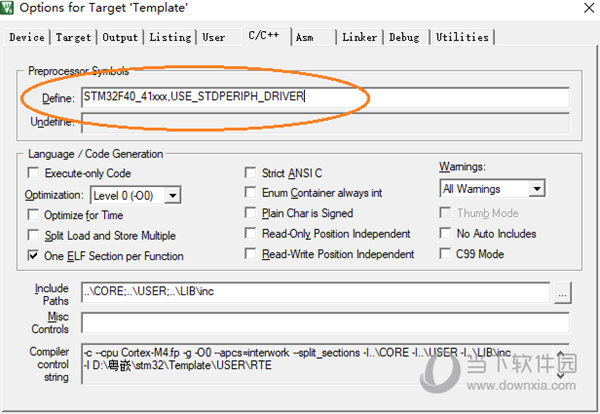Go to the Linker tab
Viewport: 600px width, 414px height.
(359, 37)
